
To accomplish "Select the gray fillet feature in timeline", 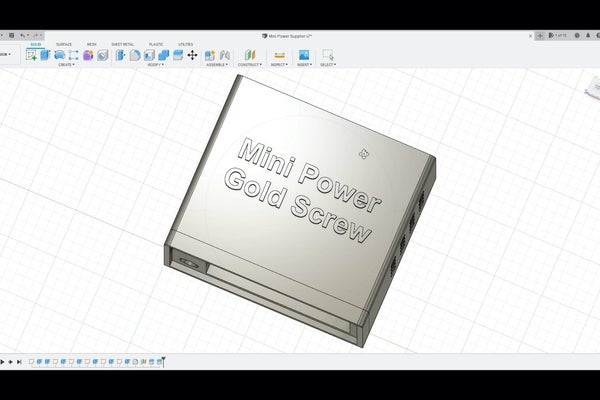I will 135,362.
